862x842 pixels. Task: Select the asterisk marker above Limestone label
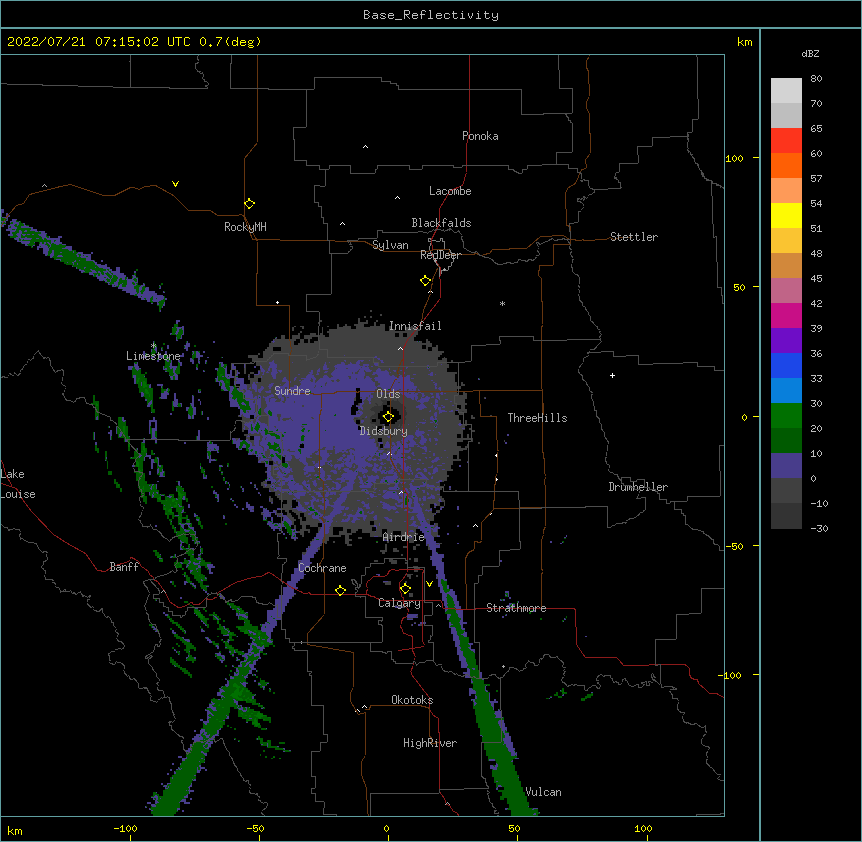[153, 346]
